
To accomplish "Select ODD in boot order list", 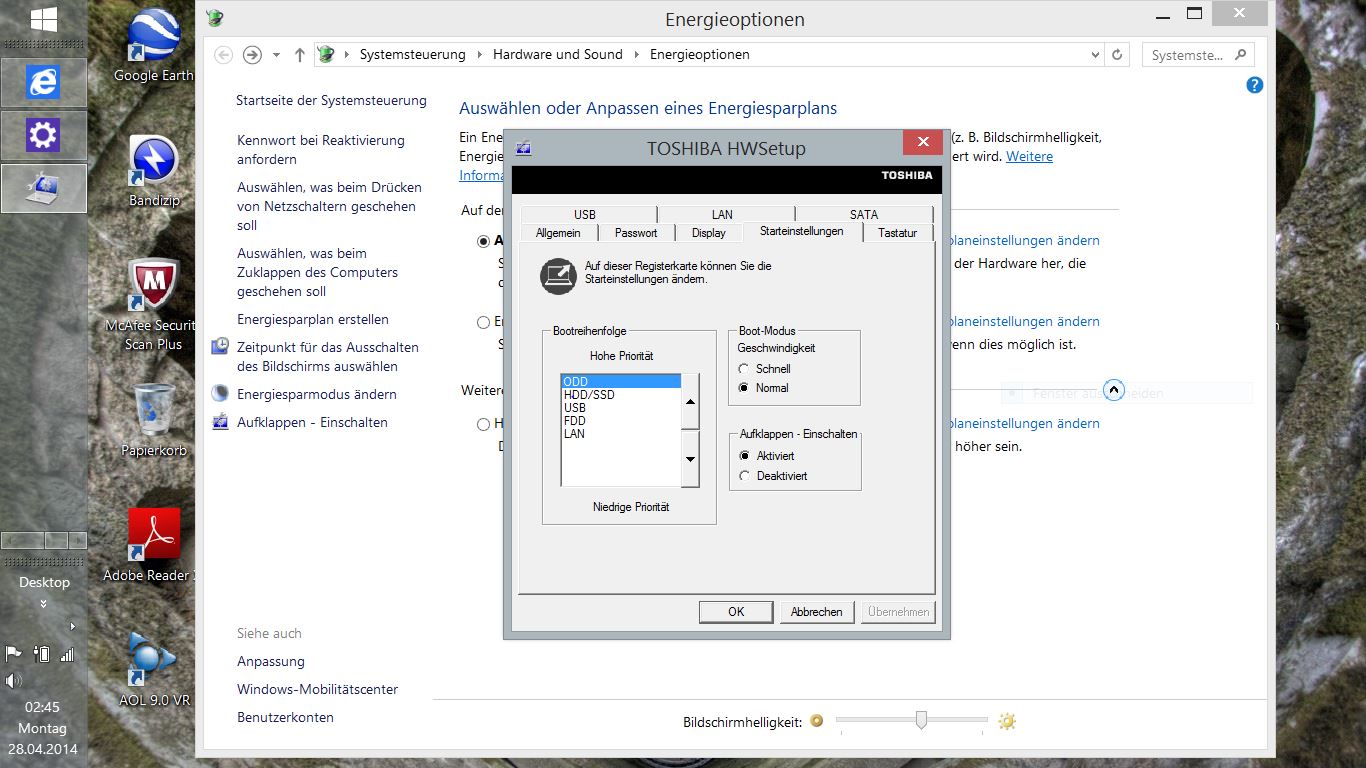I will (x=621, y=382).
